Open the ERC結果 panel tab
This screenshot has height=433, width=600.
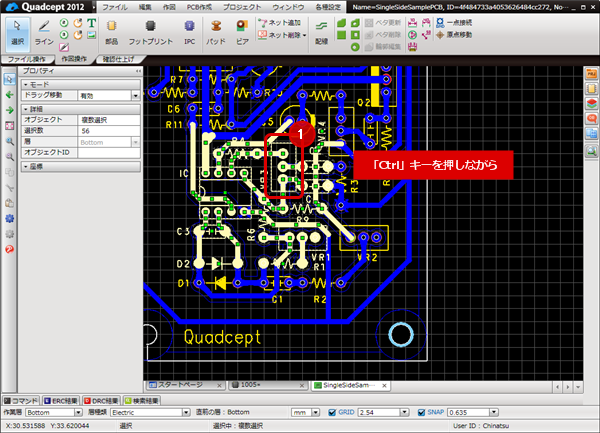(x=61, y=401)
